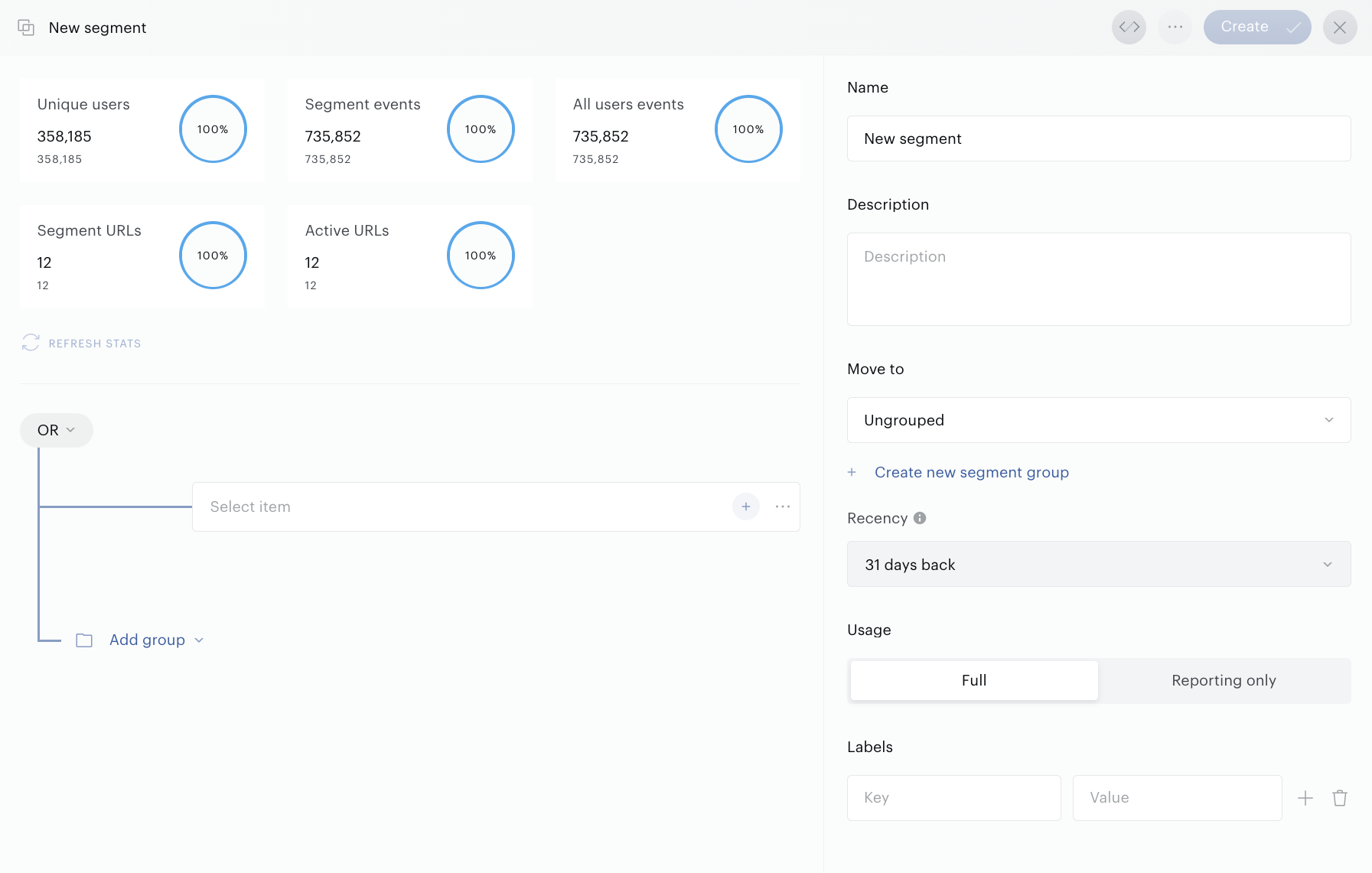Expand the OR operator dropdown
1372x873 pixels.
(57, 430)
